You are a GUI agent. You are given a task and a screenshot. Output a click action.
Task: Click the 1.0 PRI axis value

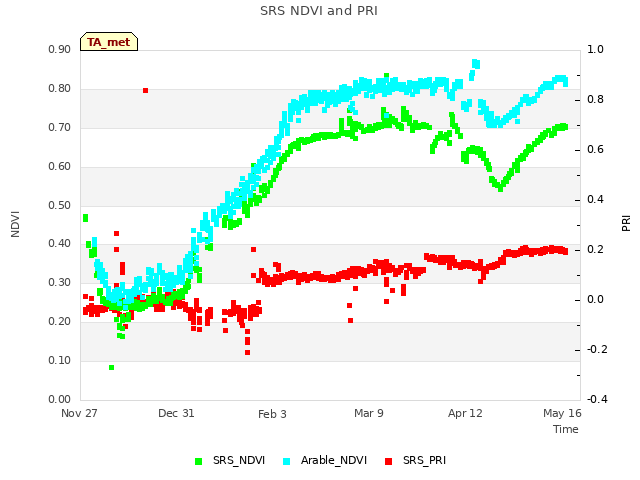595,49
